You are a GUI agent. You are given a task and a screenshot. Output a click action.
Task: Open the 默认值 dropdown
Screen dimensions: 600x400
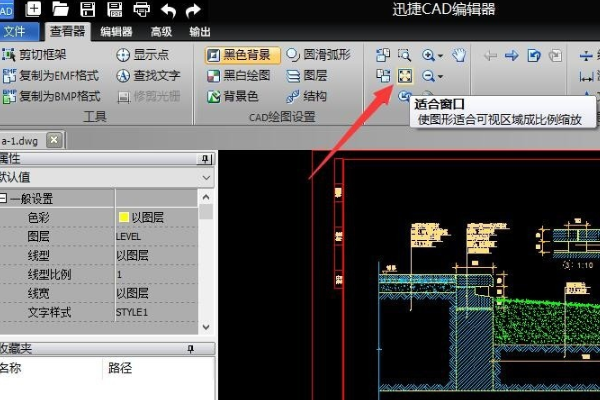pos(206,178)
